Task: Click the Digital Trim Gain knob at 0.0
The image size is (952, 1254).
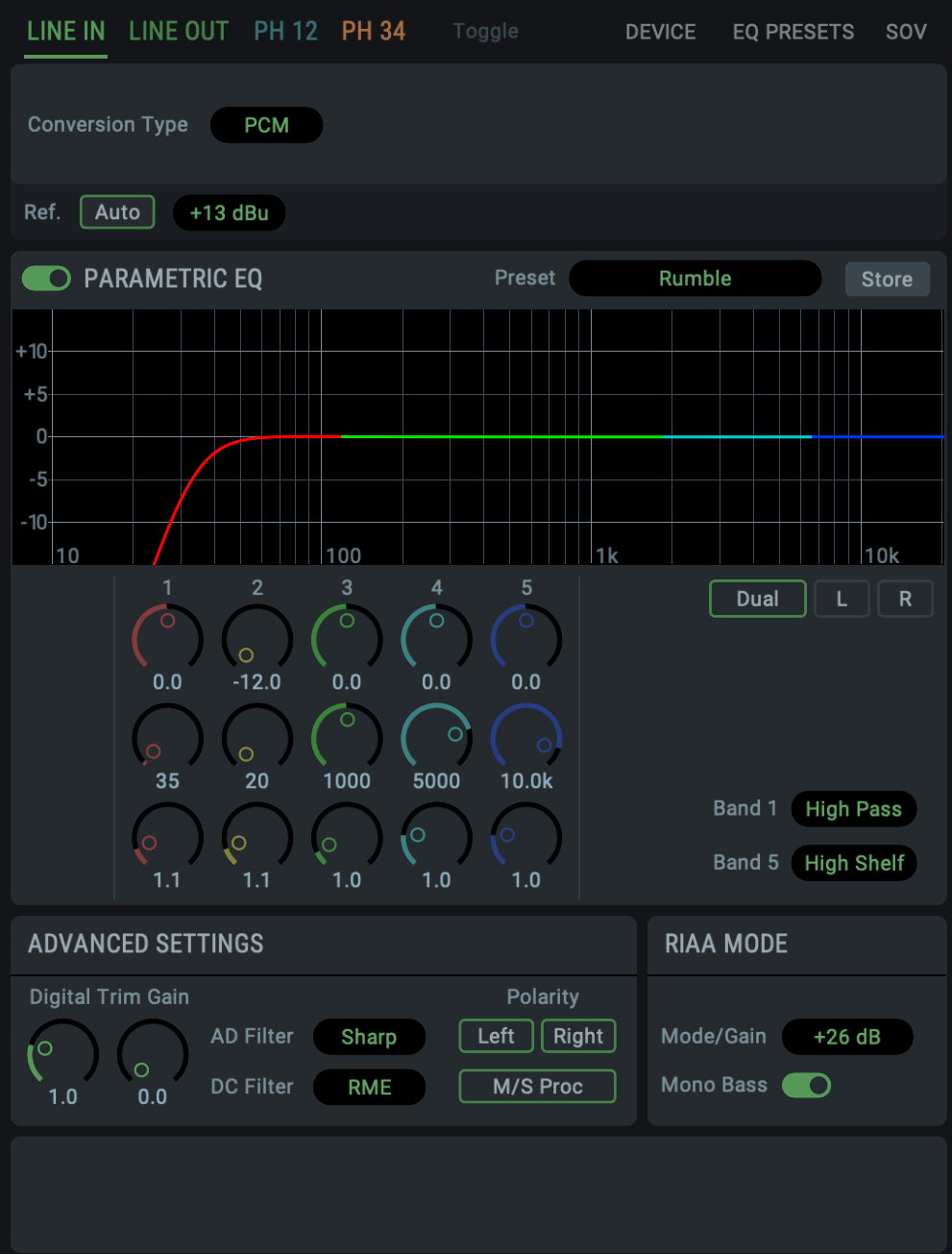Action: point(153,1054)
